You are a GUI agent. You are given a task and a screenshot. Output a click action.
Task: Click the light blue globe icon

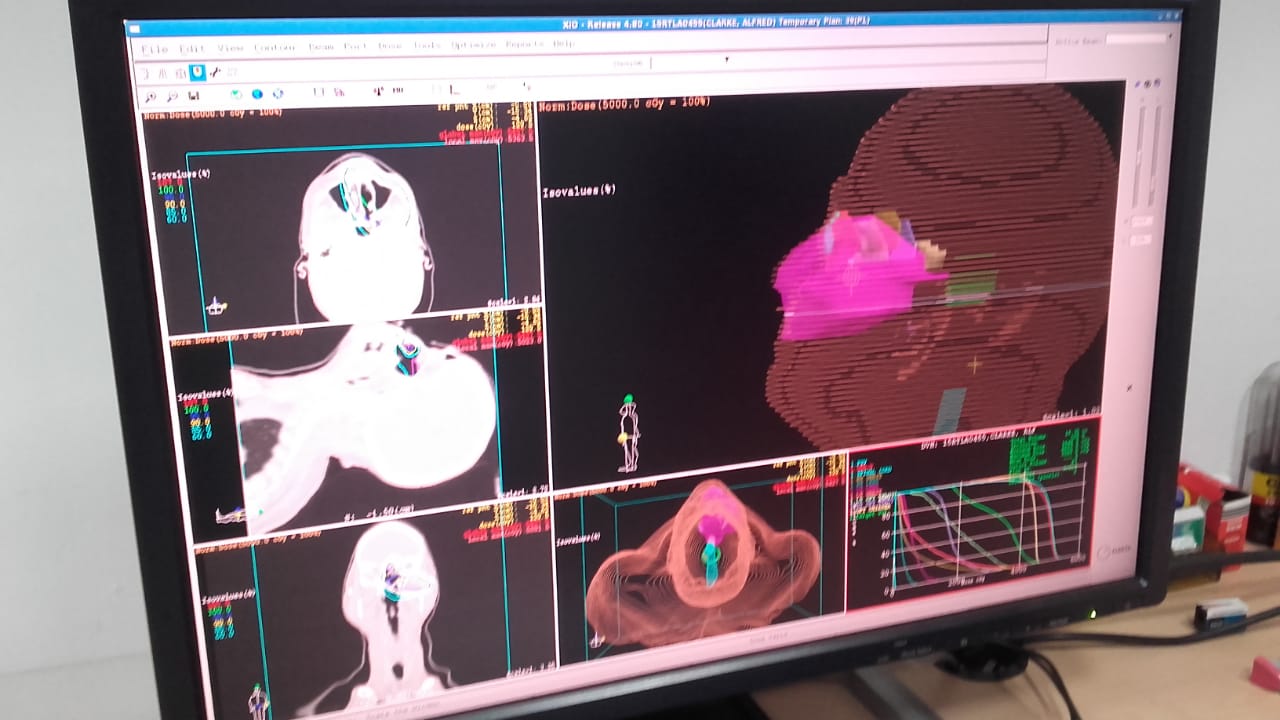pos(278,95)
